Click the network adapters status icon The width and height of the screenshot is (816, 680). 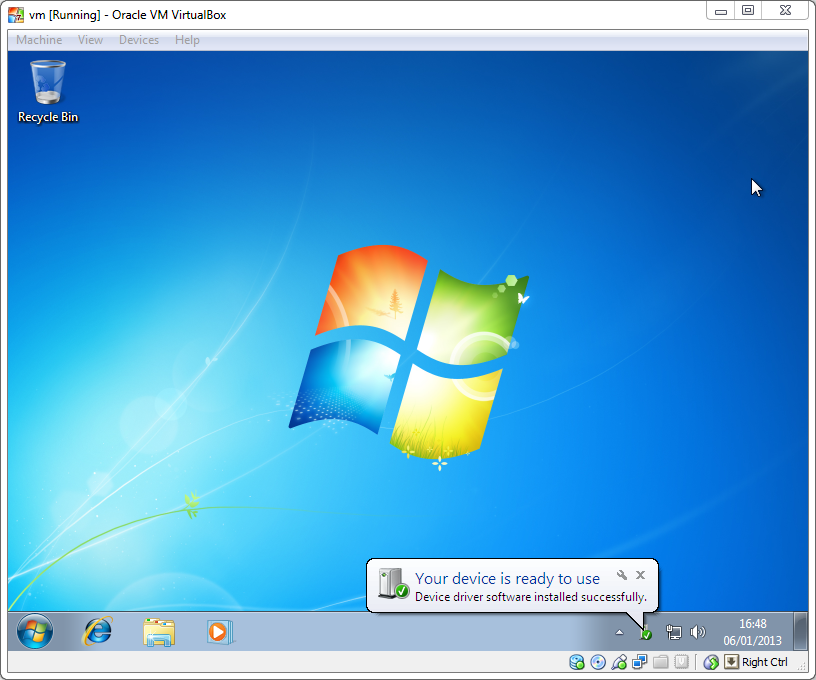(x=639, y=662)
